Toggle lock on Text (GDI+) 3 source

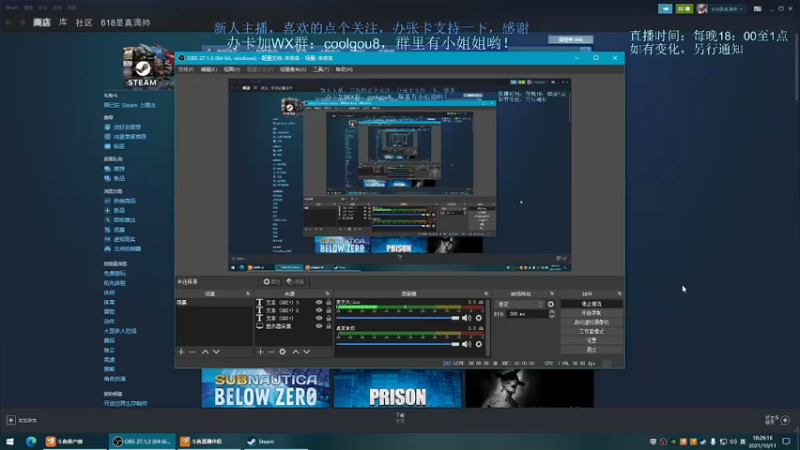(329, 302)
